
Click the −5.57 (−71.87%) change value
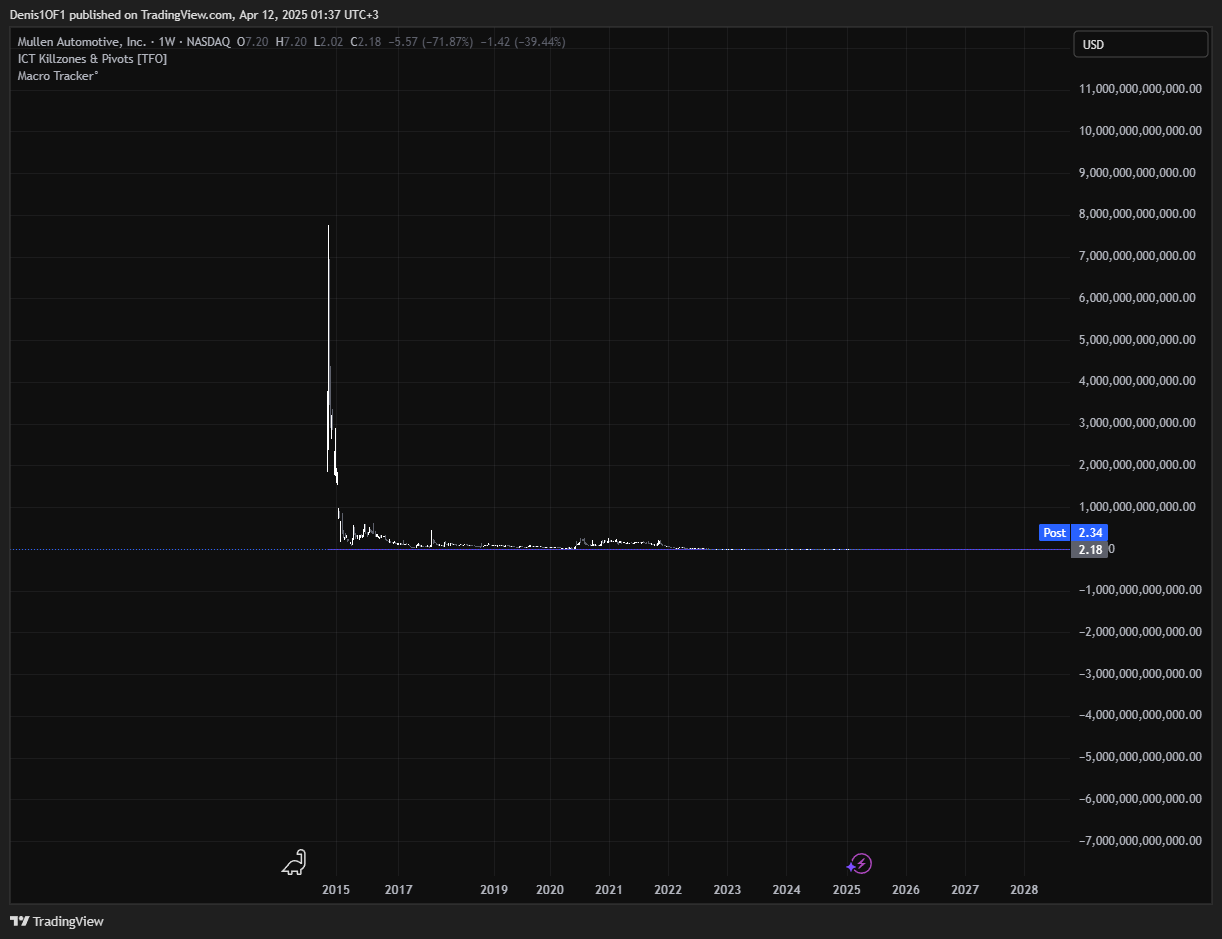click(x=431, y=42)
